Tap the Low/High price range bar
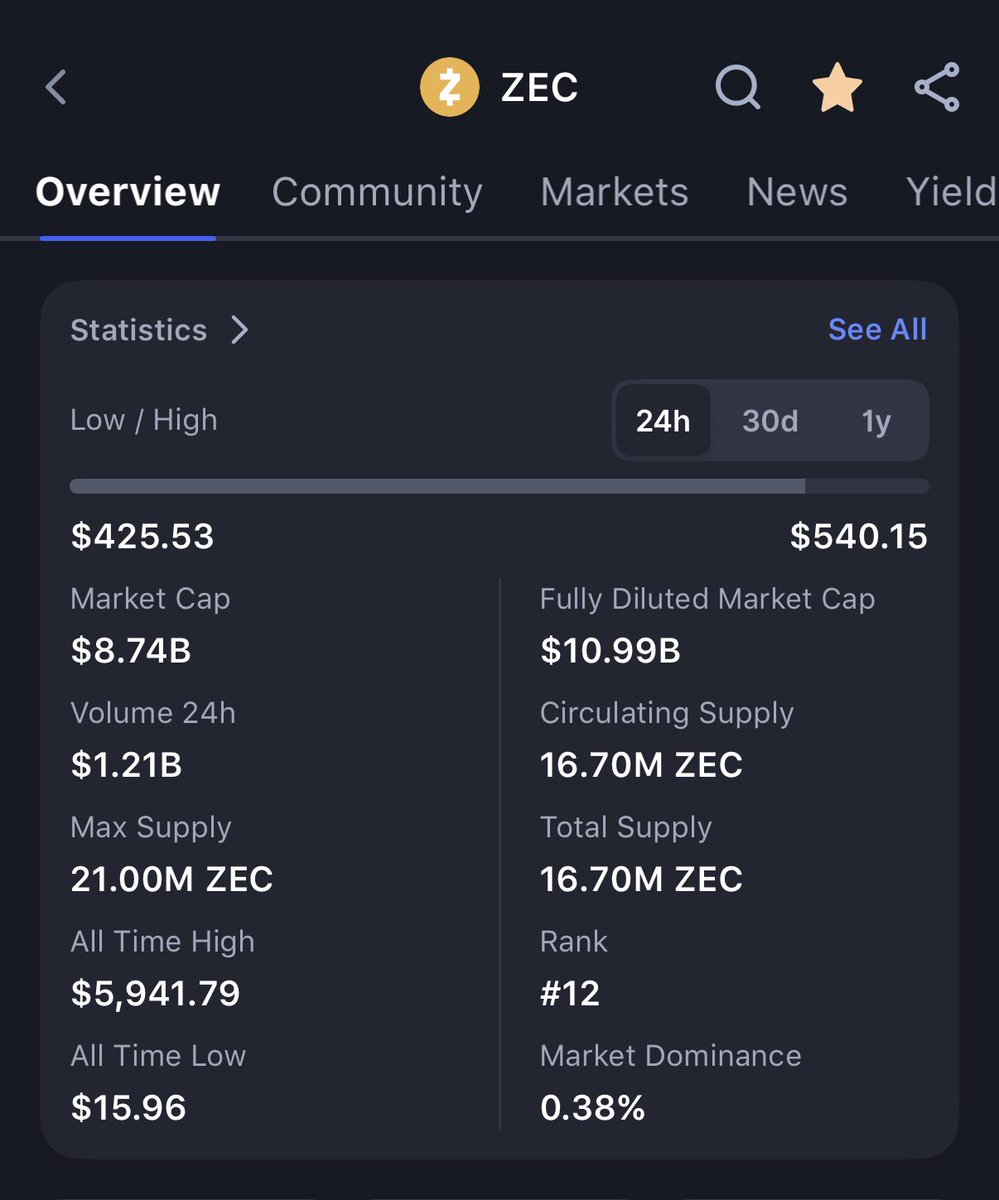999x1200 pixels. click(499, 486)
